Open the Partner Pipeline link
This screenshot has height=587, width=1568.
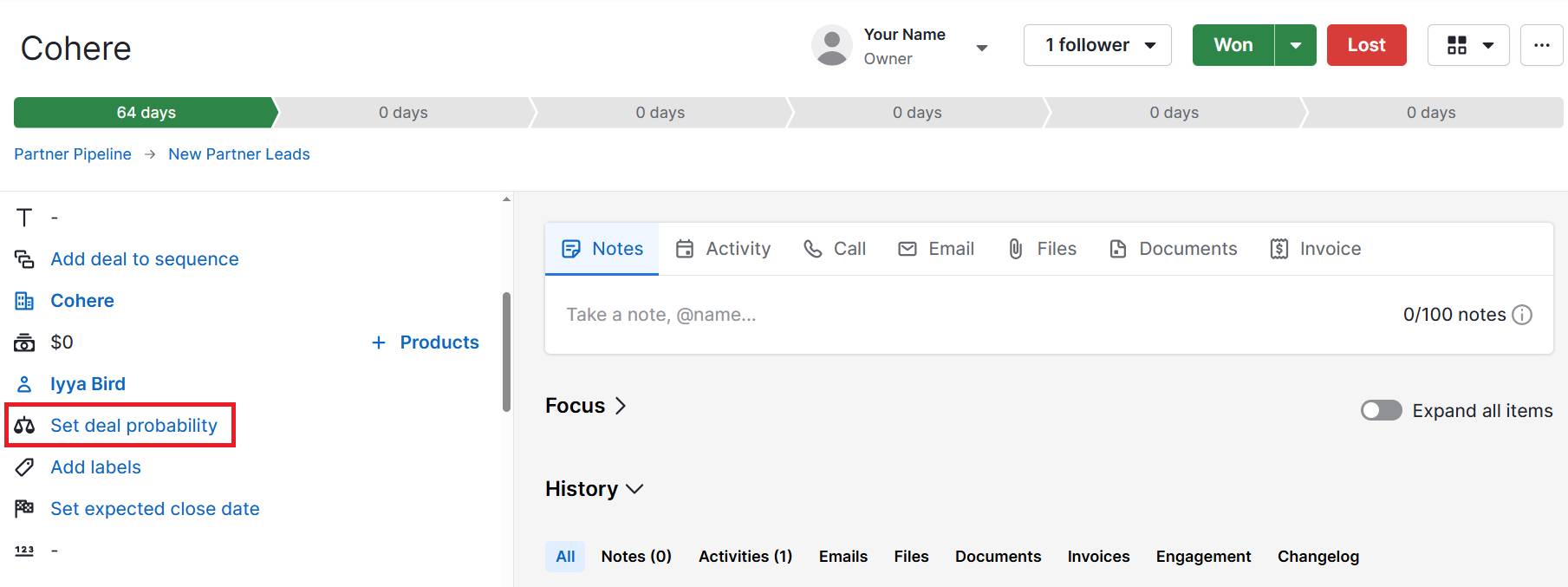click(73, 154)
